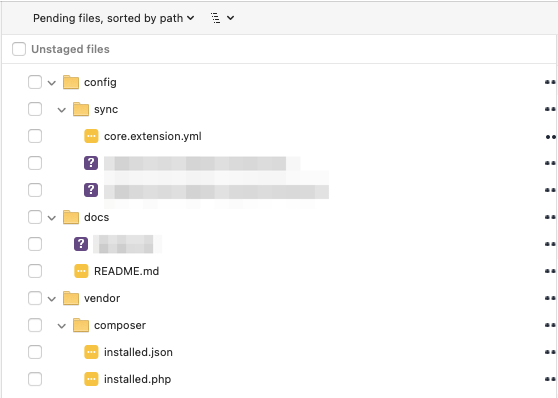Click the purple untracked icon under docs folder
558x398 pixels.
tap(81, 244)
